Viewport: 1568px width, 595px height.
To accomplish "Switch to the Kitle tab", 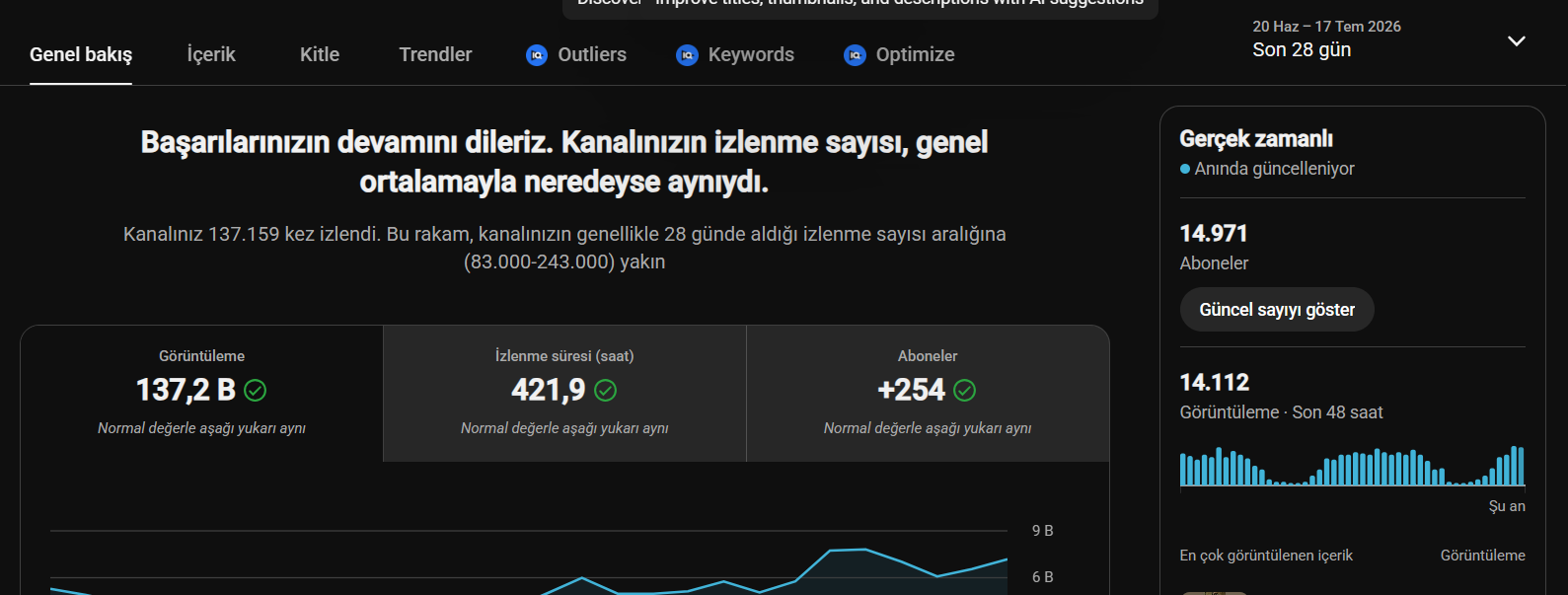I will [320, 55].
